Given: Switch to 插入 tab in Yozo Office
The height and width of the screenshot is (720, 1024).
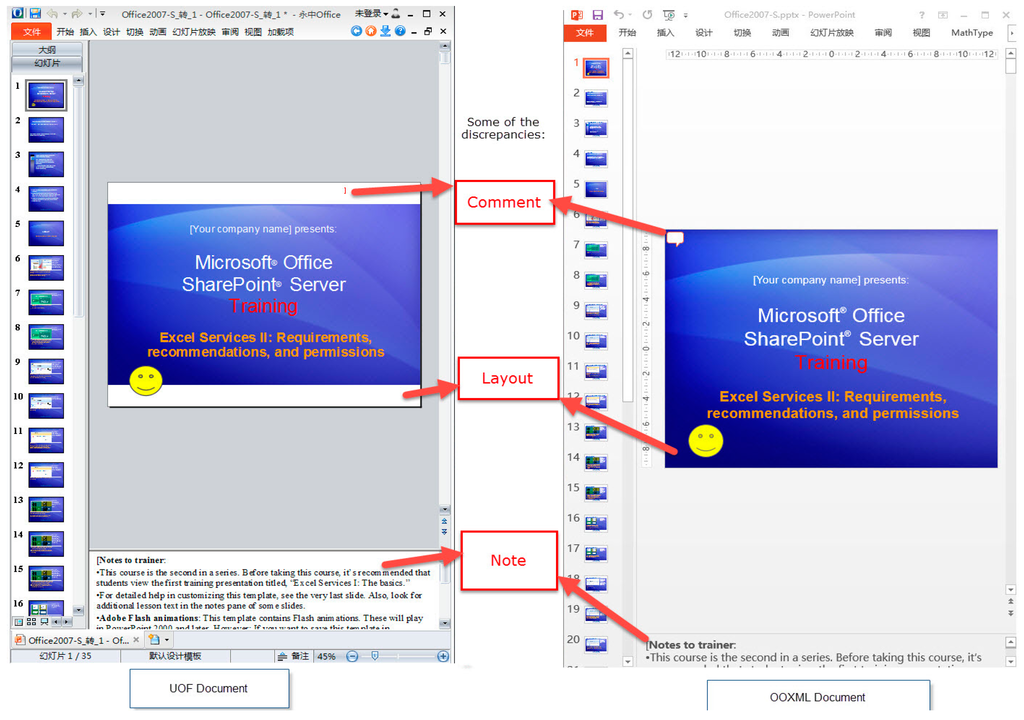Looking at the screenshot, I should tap(88, 31).
